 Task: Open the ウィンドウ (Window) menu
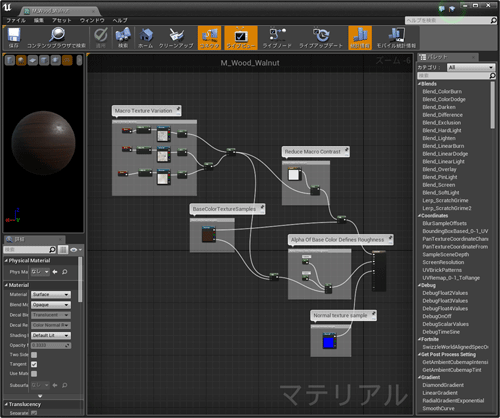point(92,20)
